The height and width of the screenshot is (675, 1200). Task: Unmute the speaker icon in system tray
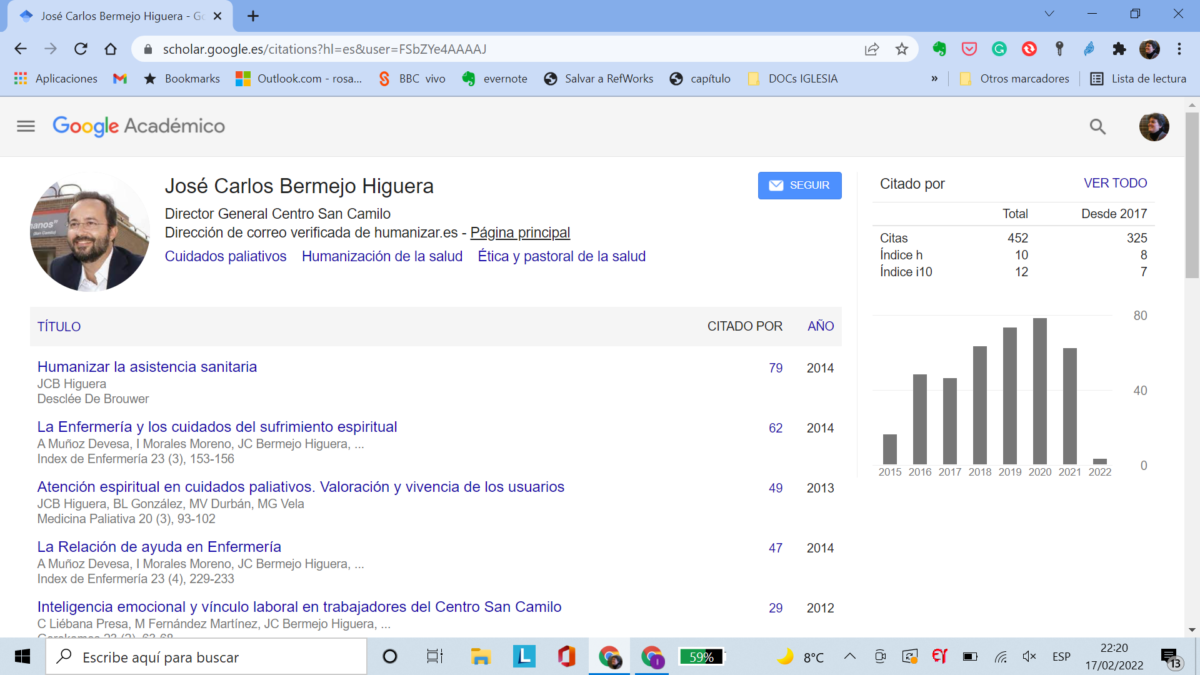1029,656
